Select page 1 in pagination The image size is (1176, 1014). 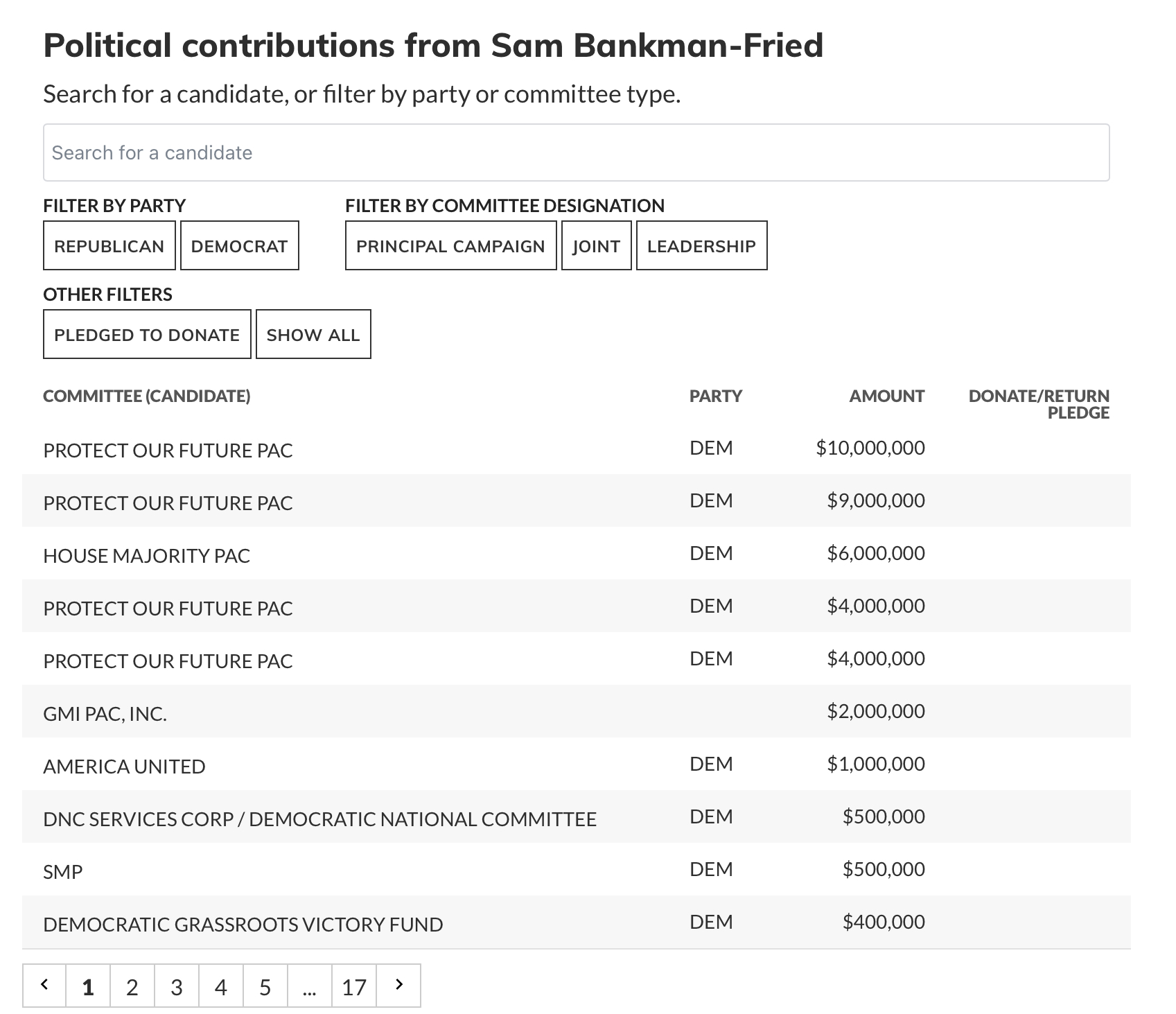(88, 985)
